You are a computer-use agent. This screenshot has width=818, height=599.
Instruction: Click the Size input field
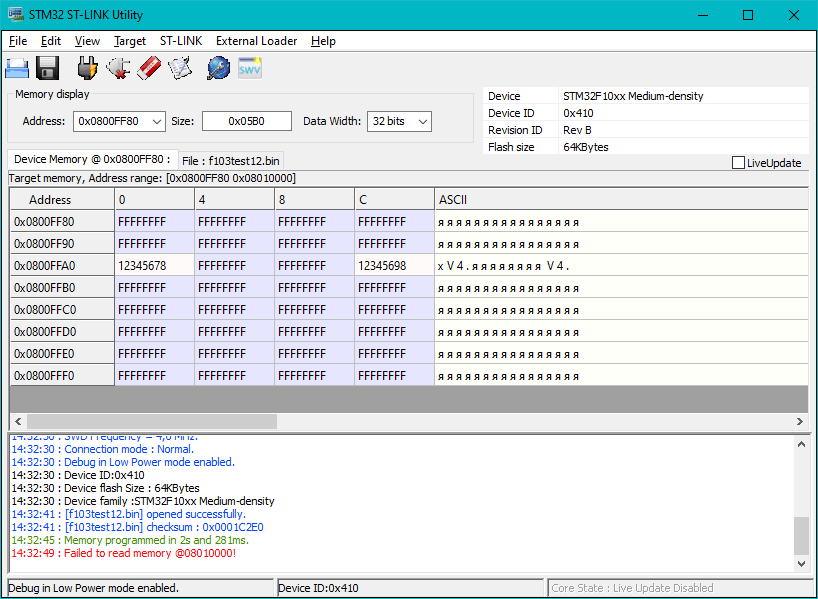(x=247, y=121)
